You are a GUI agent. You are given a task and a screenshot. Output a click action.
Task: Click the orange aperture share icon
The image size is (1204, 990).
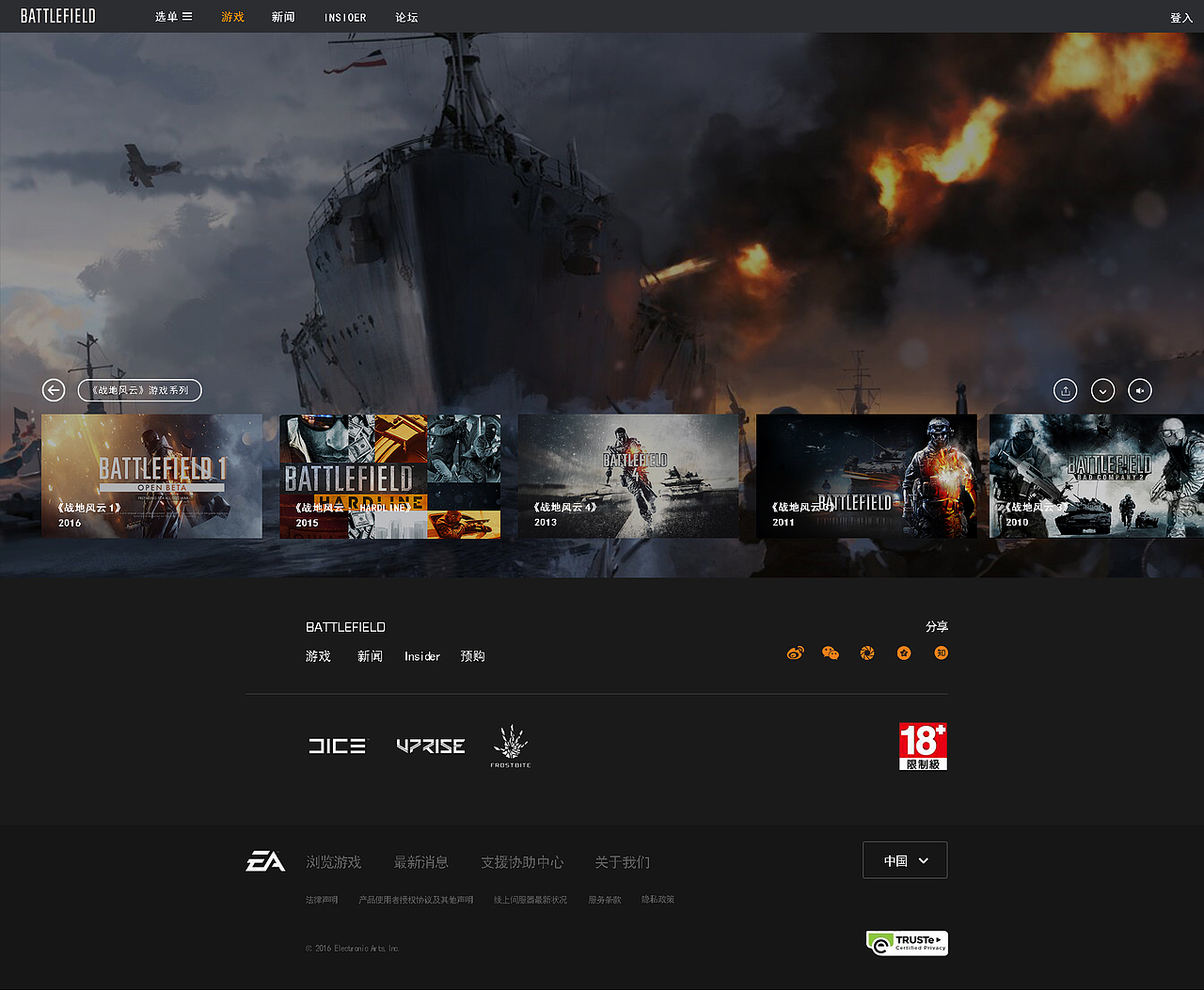pyautogui.click(x=867, y=652)
